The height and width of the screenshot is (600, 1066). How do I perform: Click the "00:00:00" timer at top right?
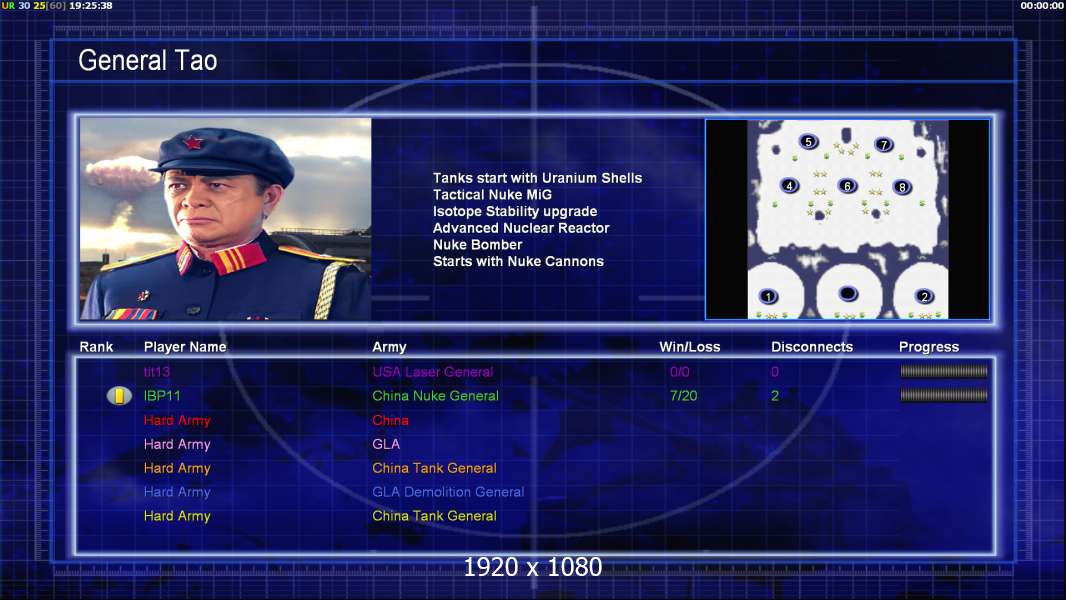[x=1042, y=5]
